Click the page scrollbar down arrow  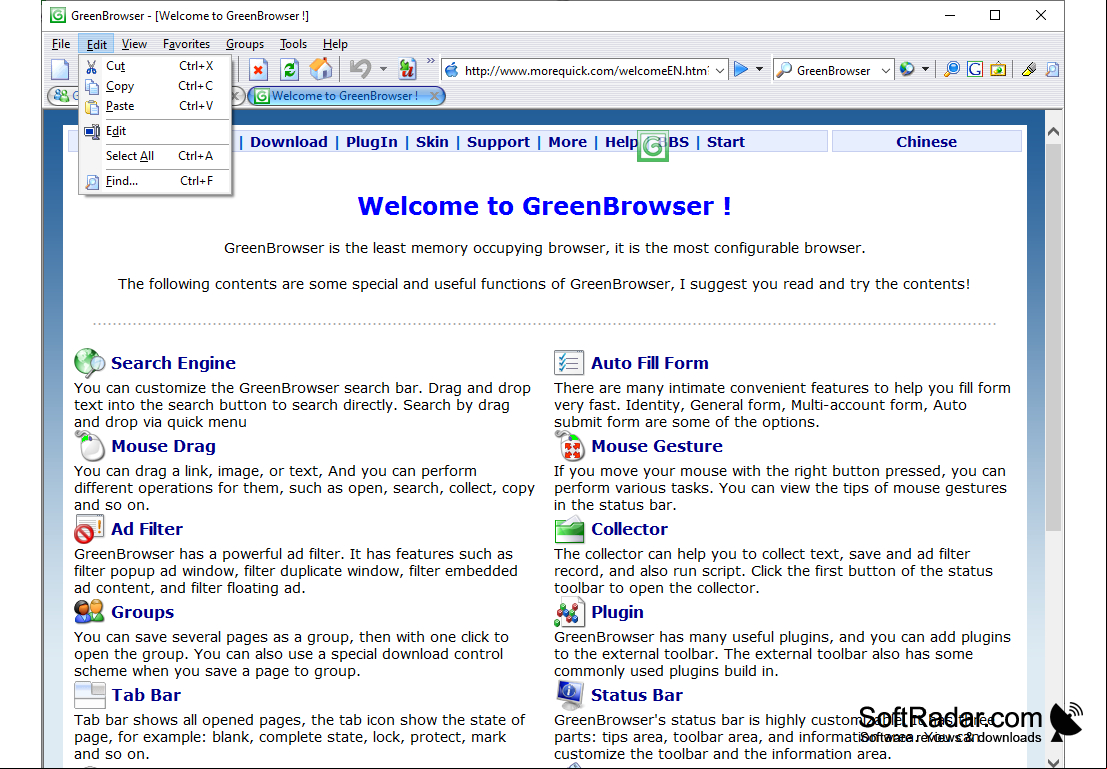tap(1053, 762)
